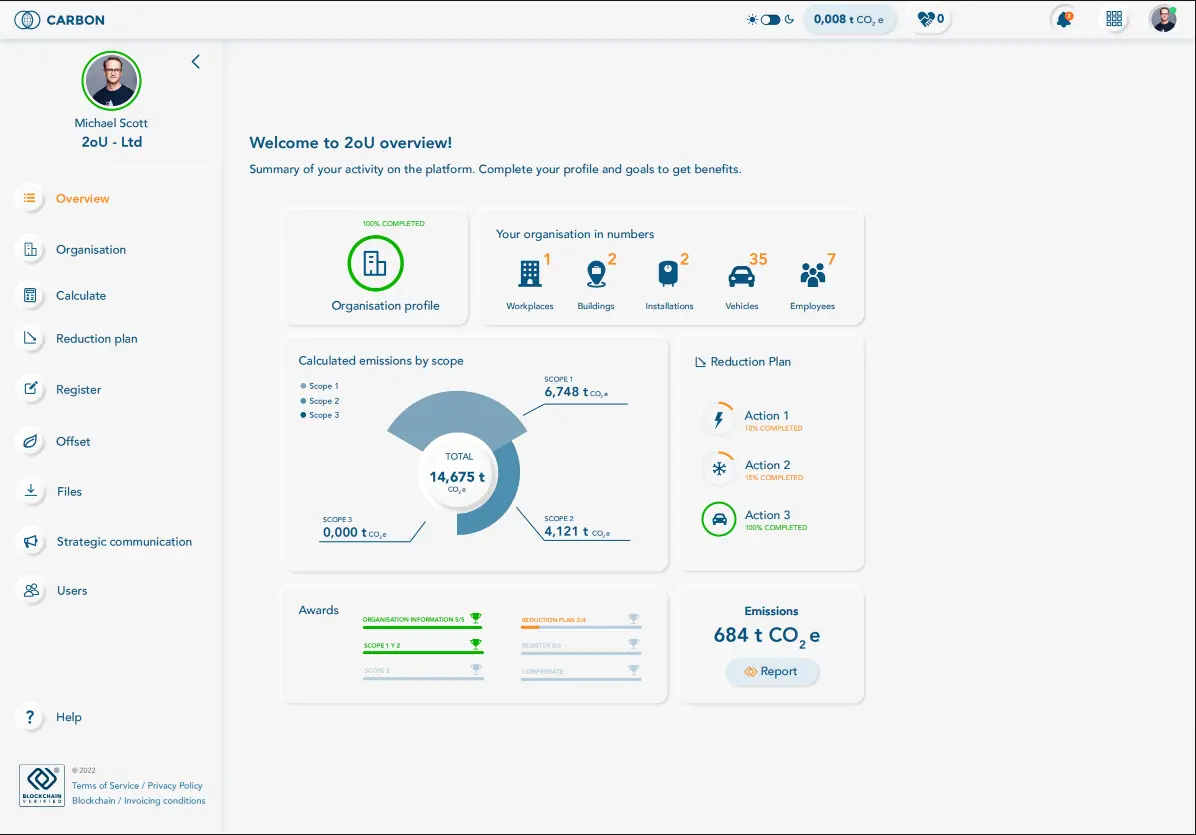Toggle Scope 3 legend item
Viewport: 1196px width, 835px height.
[320, 415]
